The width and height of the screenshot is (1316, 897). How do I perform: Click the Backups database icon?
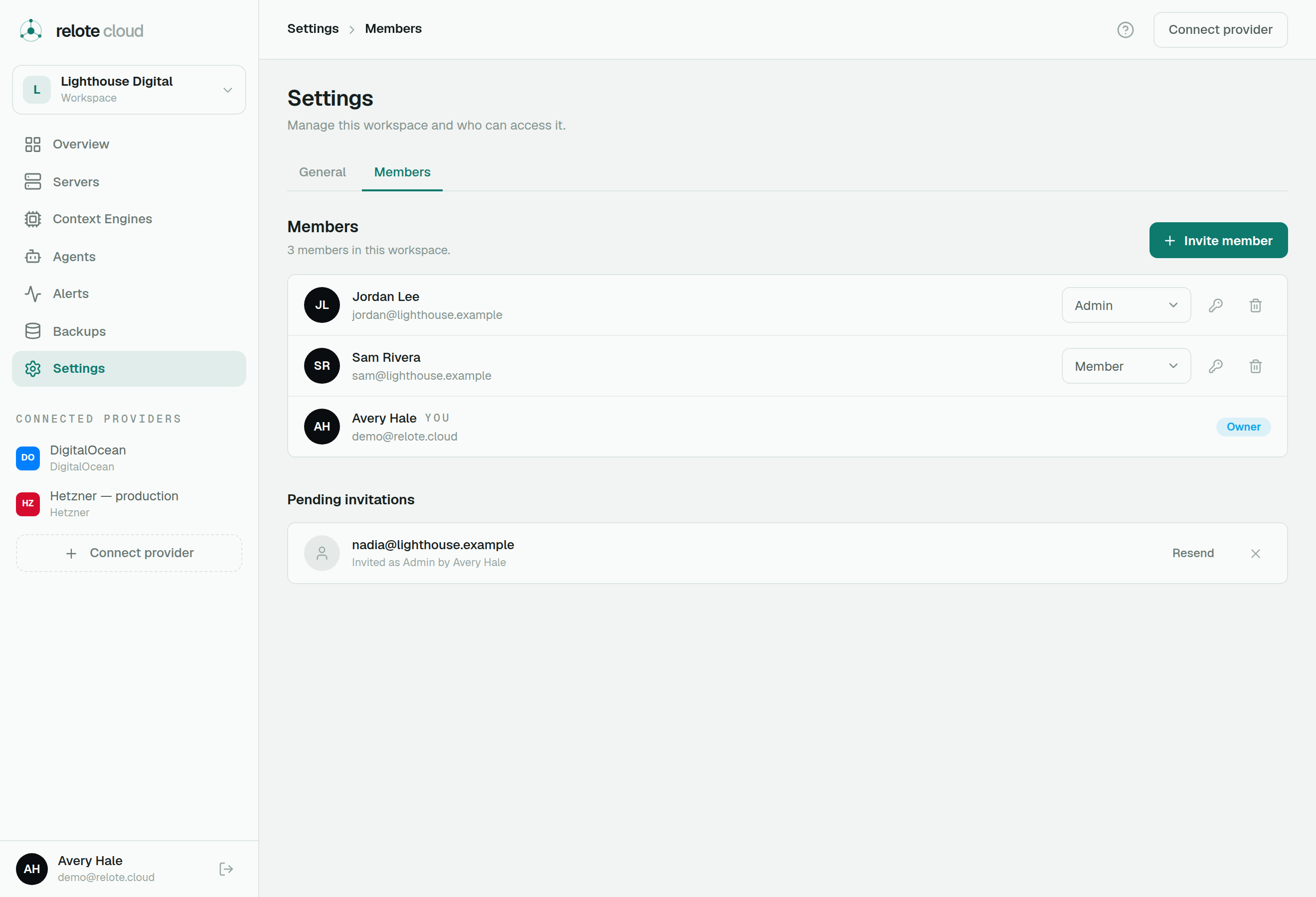[x=33, y=331]
